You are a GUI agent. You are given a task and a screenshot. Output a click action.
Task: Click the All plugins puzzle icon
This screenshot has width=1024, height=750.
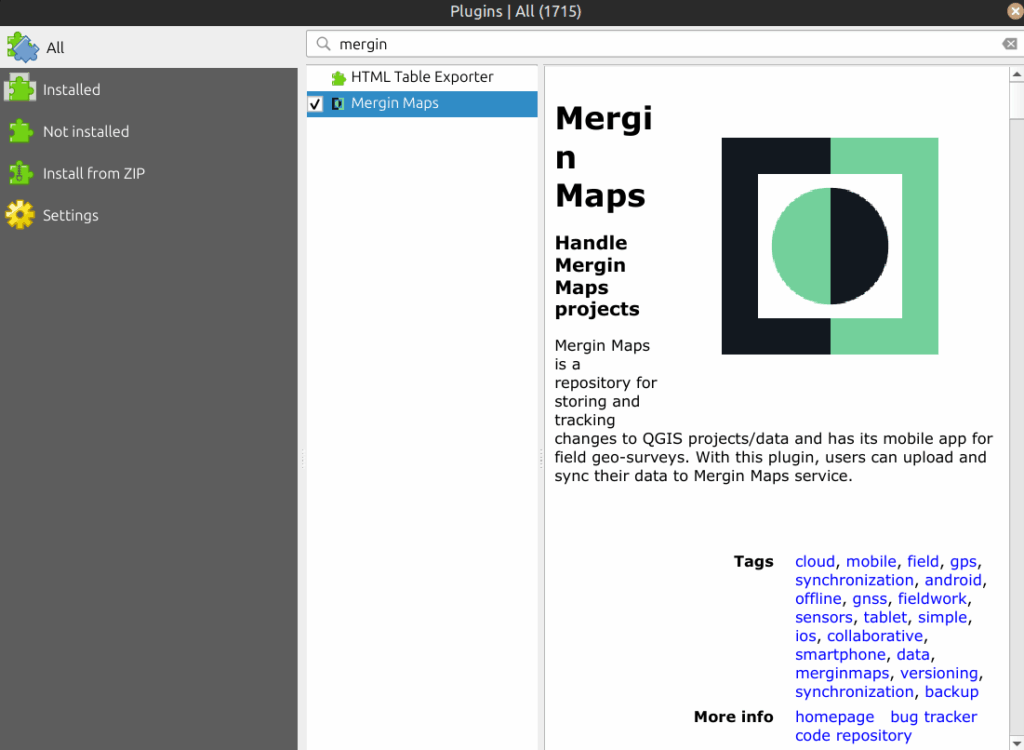pyautogui.click(x=22, y=47)
